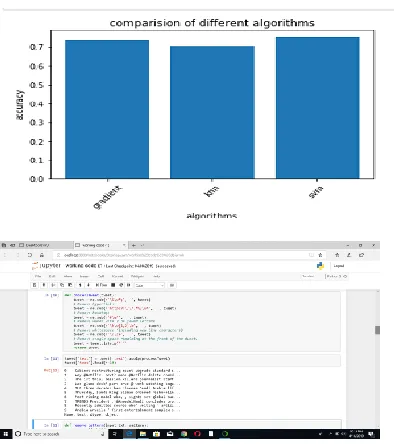Image resolution: width=394 pixels, height=444 pixels.
Task: Move selected cell up with arrow icon
Action: 80,285
